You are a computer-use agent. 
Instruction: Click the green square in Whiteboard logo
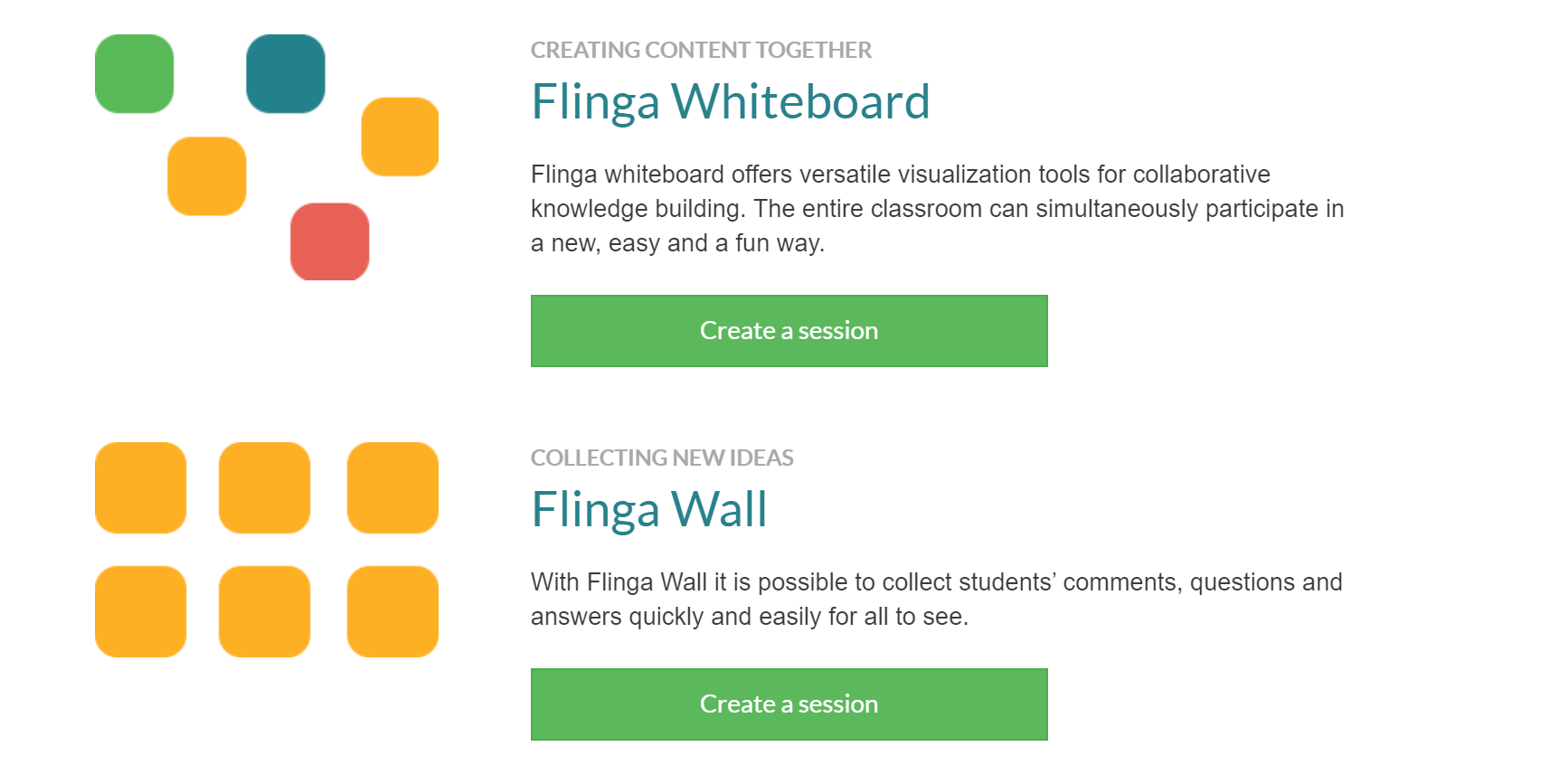[134, 73]
